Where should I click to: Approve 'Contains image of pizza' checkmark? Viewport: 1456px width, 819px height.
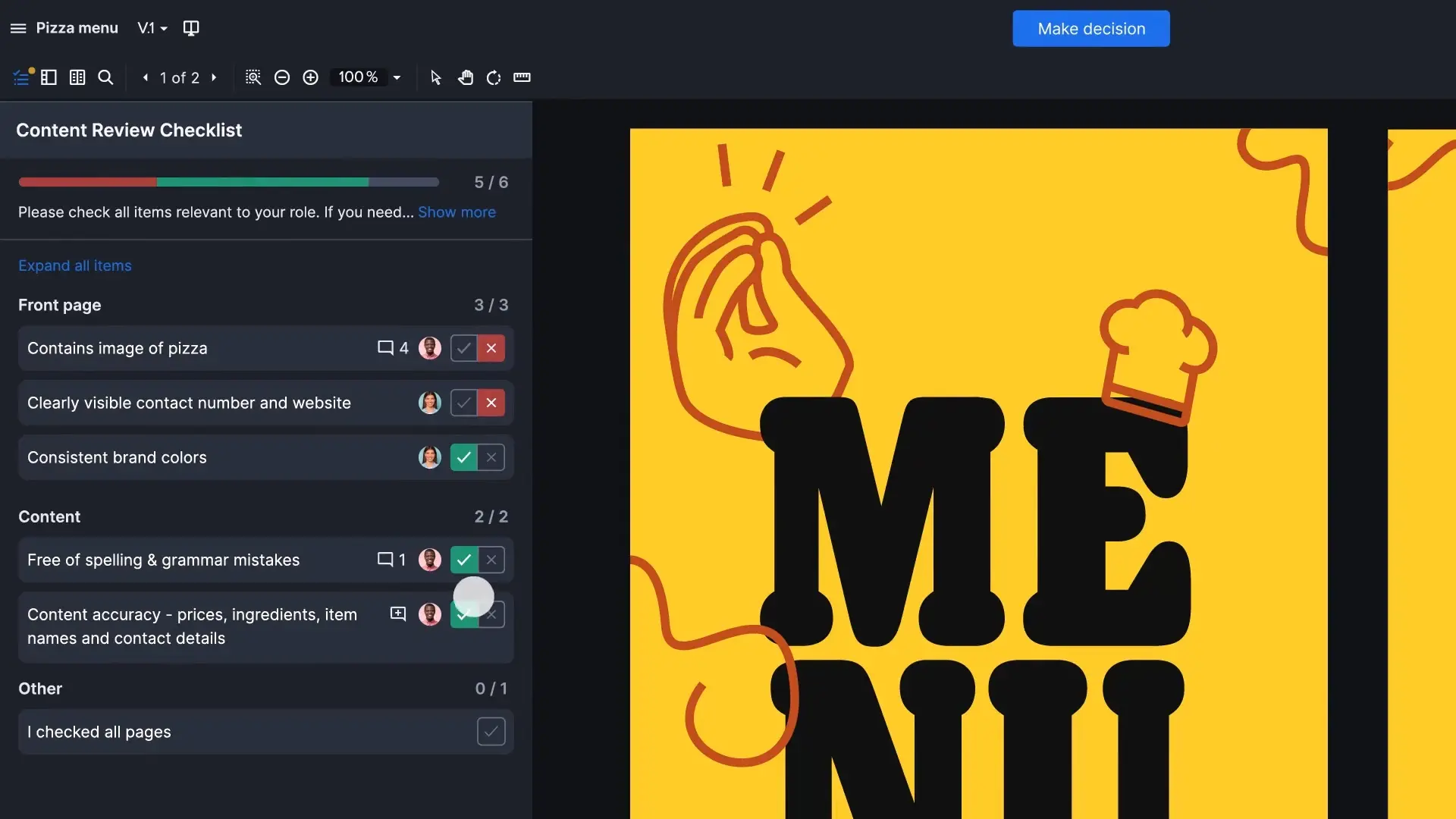click(464, 348)
